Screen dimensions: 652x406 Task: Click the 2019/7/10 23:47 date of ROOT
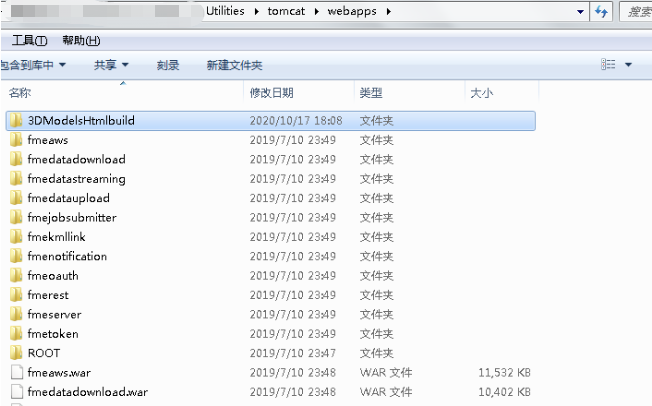pos(292,353)
